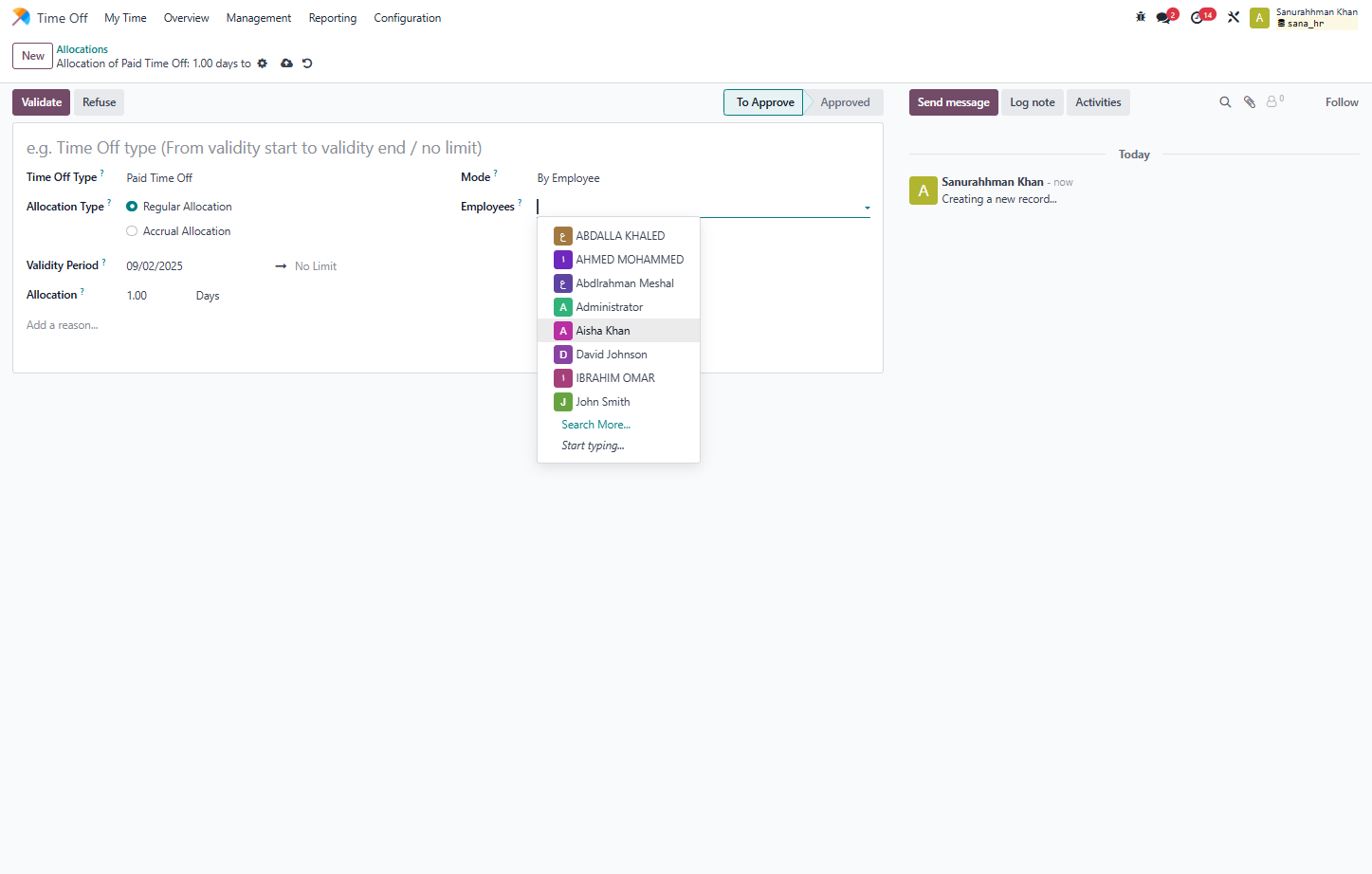Viewport: 1372px width, 874px height.
Task: Choose John Smith from the employee list
Action: coord(618,402)
